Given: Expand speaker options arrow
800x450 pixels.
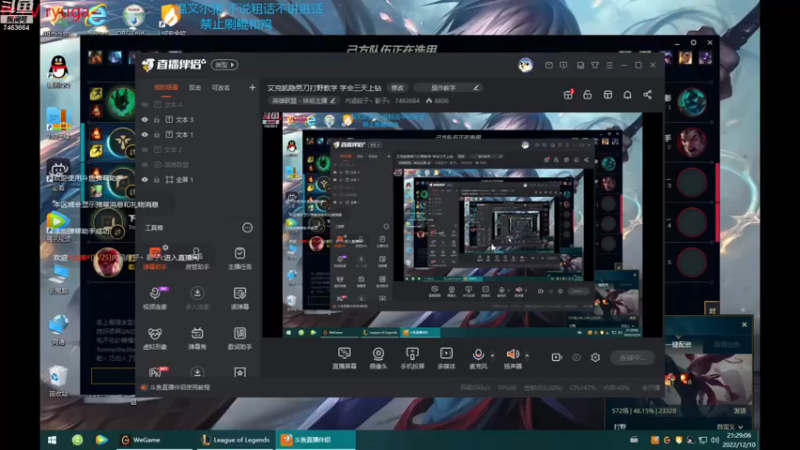Looking at the screenshot, I should click(x=527, y=355).
